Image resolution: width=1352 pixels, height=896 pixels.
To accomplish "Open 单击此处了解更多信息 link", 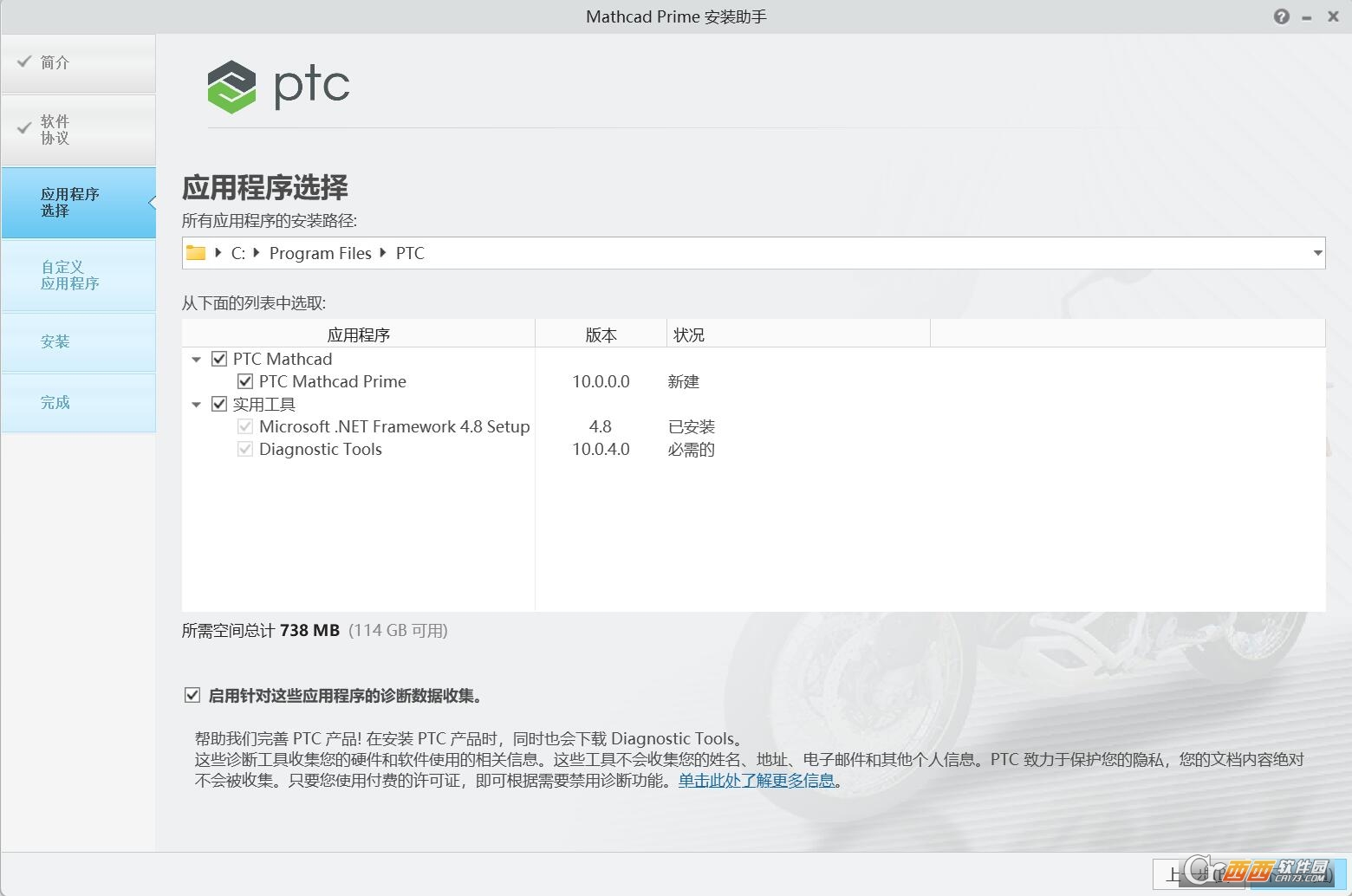I will pyautogui.click(x=757, y=781).
